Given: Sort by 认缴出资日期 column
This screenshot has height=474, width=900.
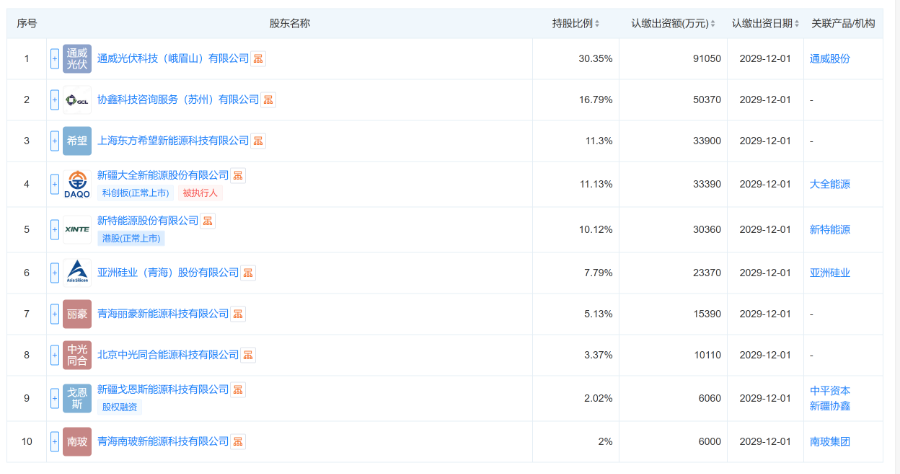Looking at the screenshot, I should point(765,23).
